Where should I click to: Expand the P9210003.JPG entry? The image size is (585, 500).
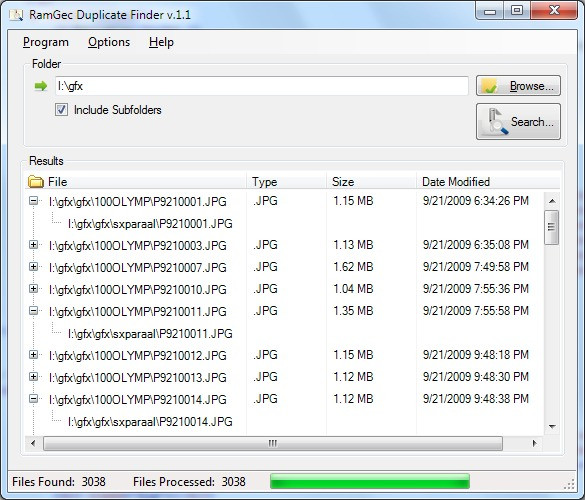click(x=34, y=245)
